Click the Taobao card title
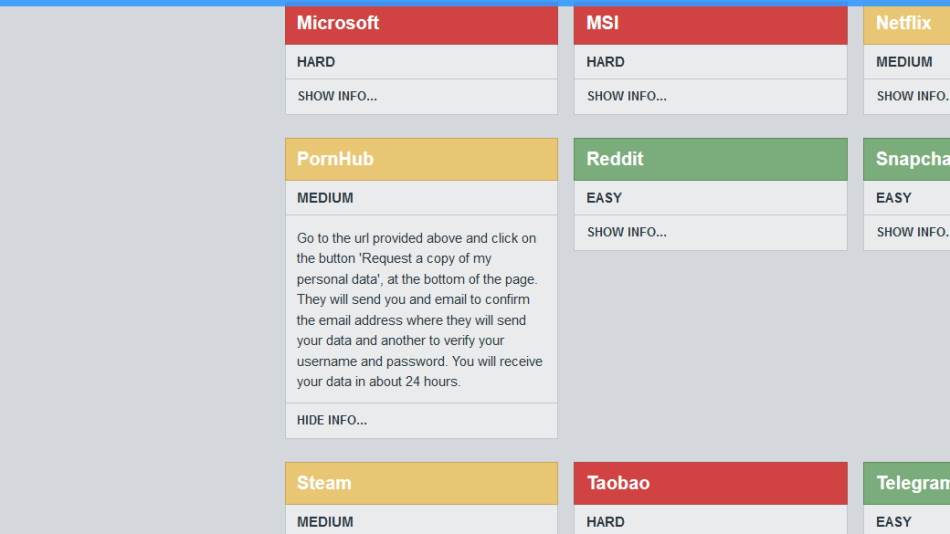 pos(618,483)
